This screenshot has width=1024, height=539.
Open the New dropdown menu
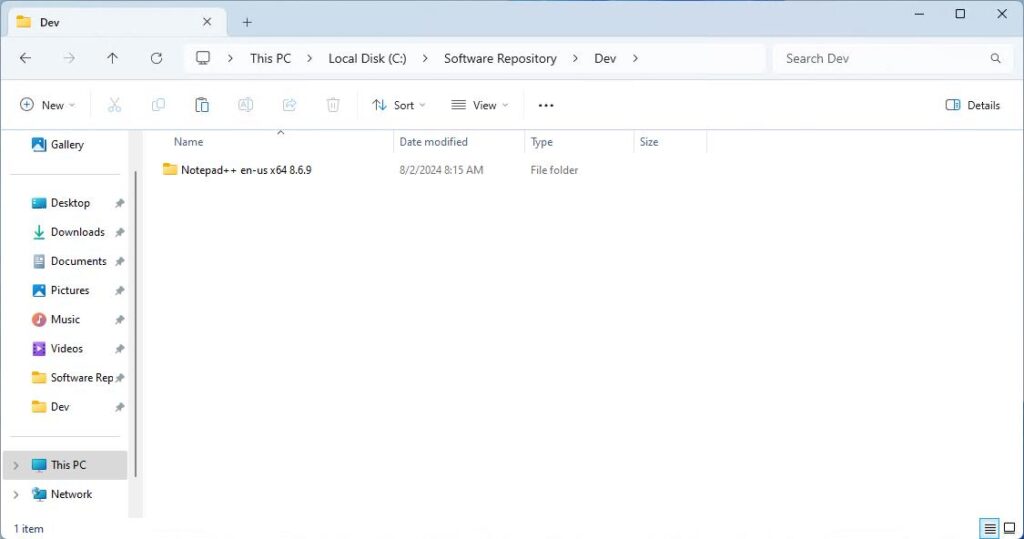pos(48,105)
